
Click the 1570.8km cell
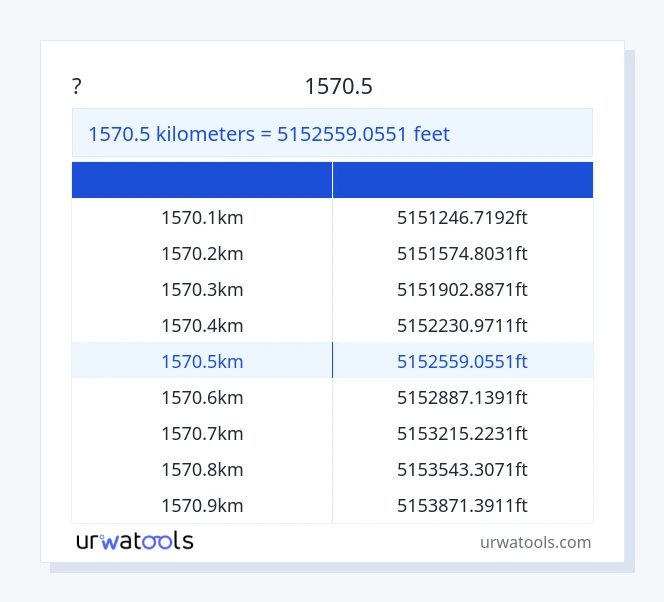pyautogui.click(x=202, y=469)
